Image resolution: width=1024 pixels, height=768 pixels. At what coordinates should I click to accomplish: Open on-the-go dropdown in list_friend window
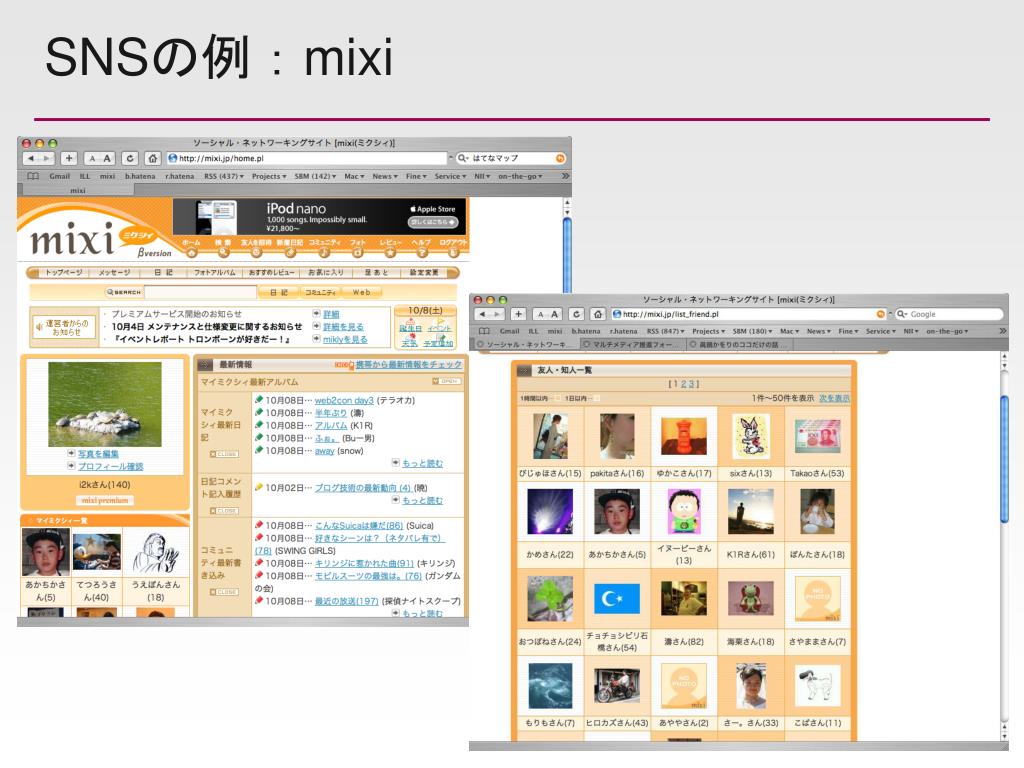tap(947, 331)
